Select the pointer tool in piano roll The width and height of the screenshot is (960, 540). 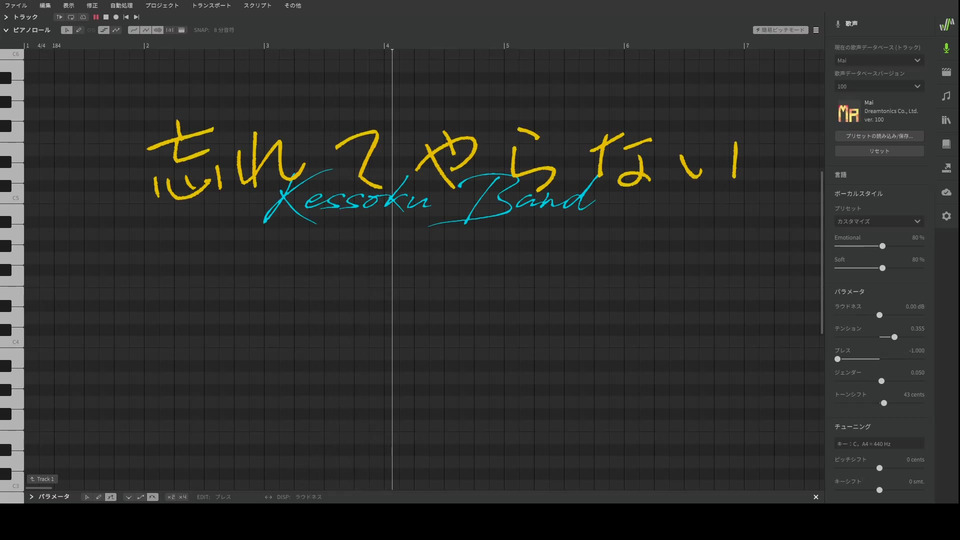point(67,30)
